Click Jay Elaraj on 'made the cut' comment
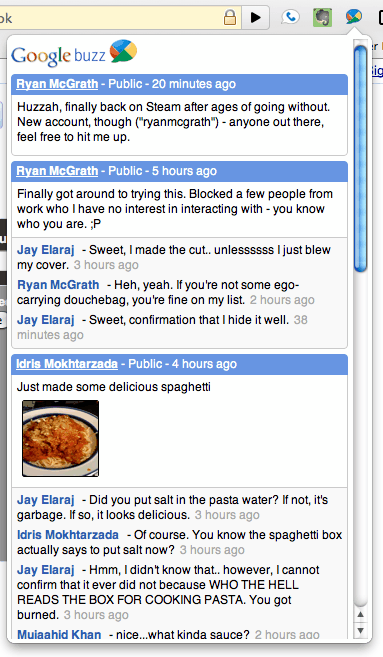Viewport: 383px width, 657px height. (46, 250)
